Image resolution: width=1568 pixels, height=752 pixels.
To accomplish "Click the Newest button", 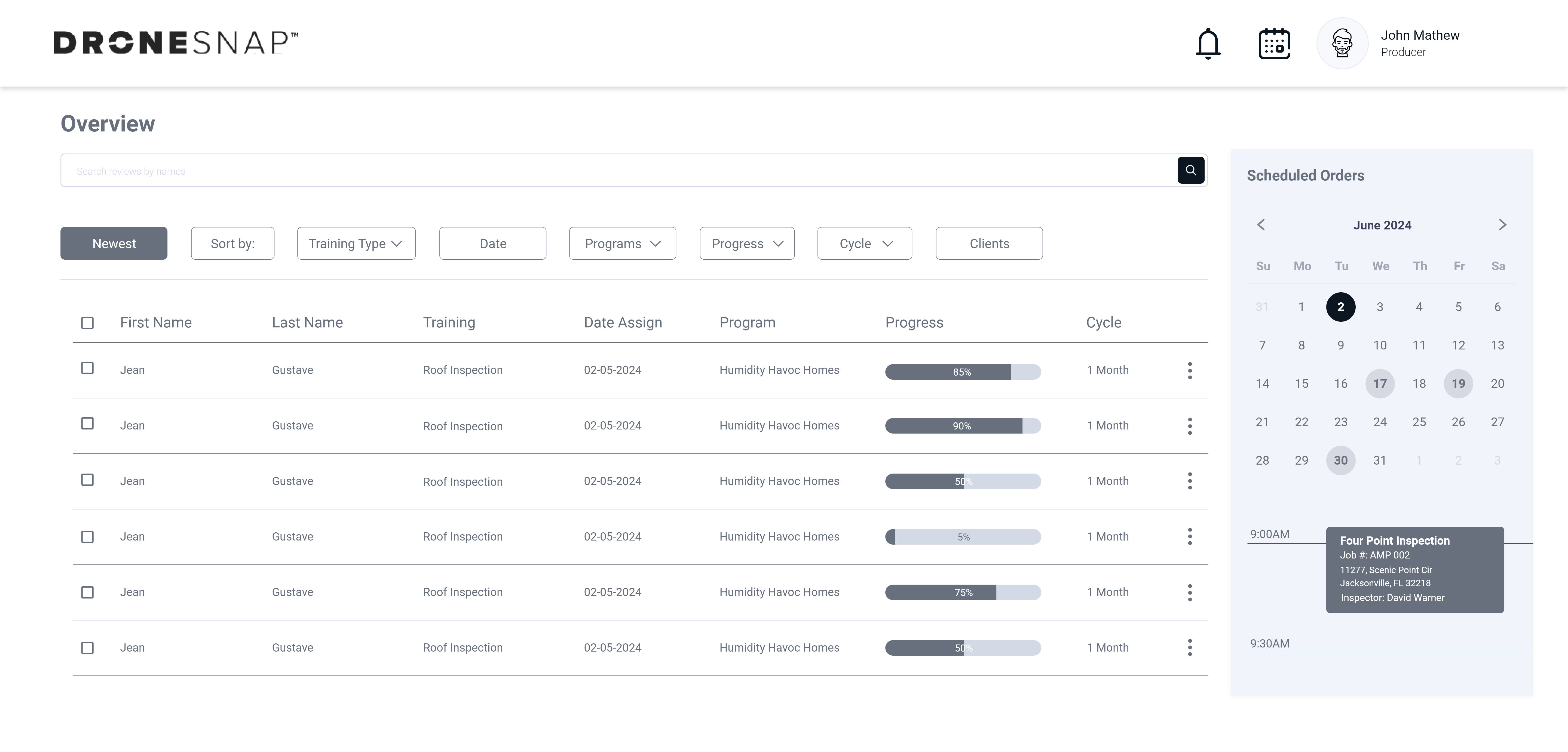I will coord(114,243).
